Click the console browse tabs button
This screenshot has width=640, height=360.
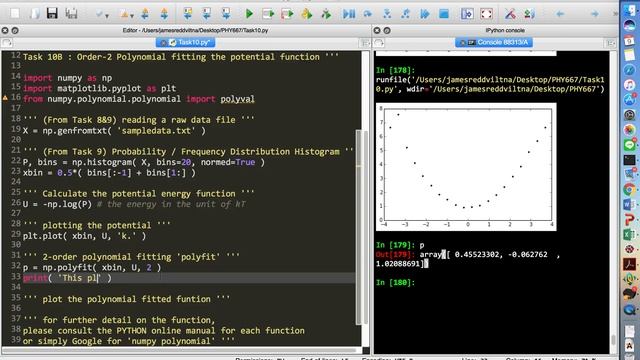379,43
